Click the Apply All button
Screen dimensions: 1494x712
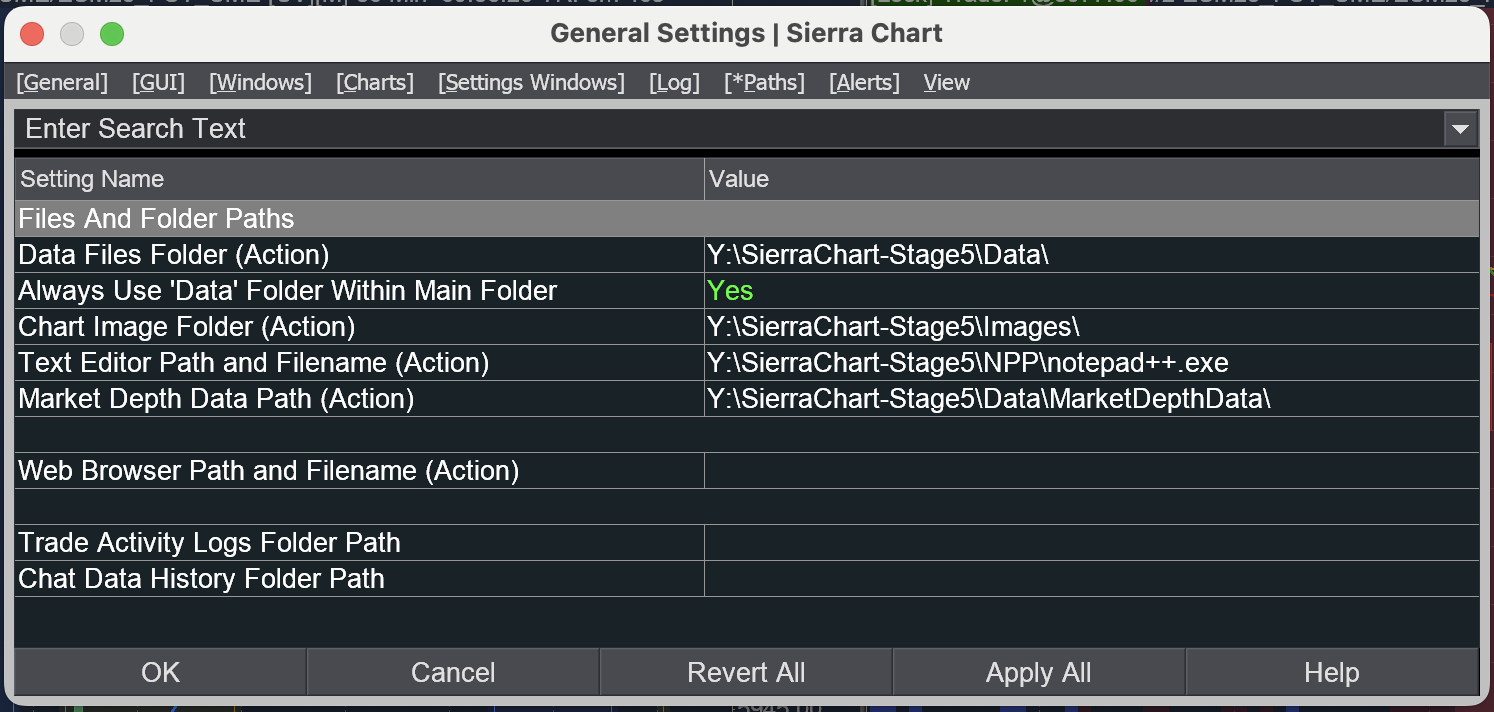point(1038,672)
